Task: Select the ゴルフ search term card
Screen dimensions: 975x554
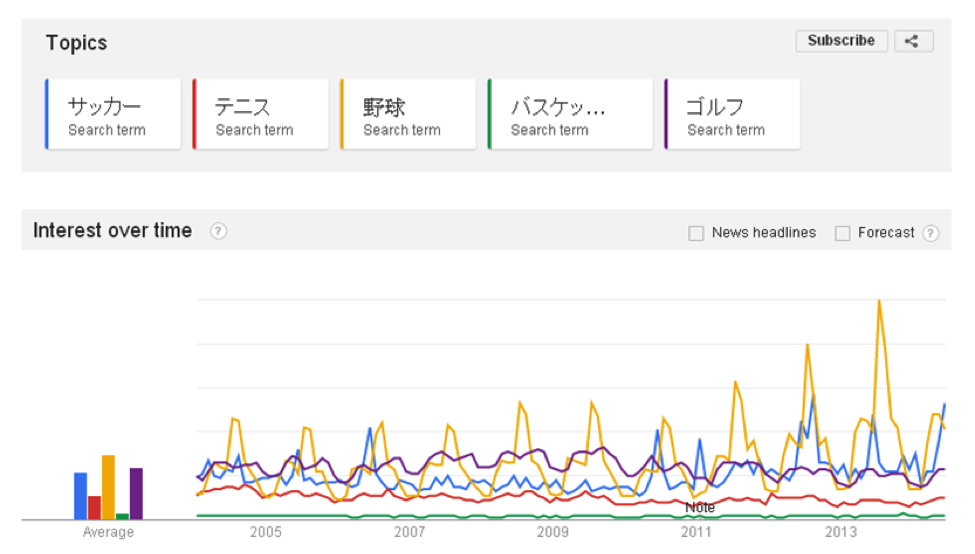Action: pyautogui.click(x=732, y=115)
